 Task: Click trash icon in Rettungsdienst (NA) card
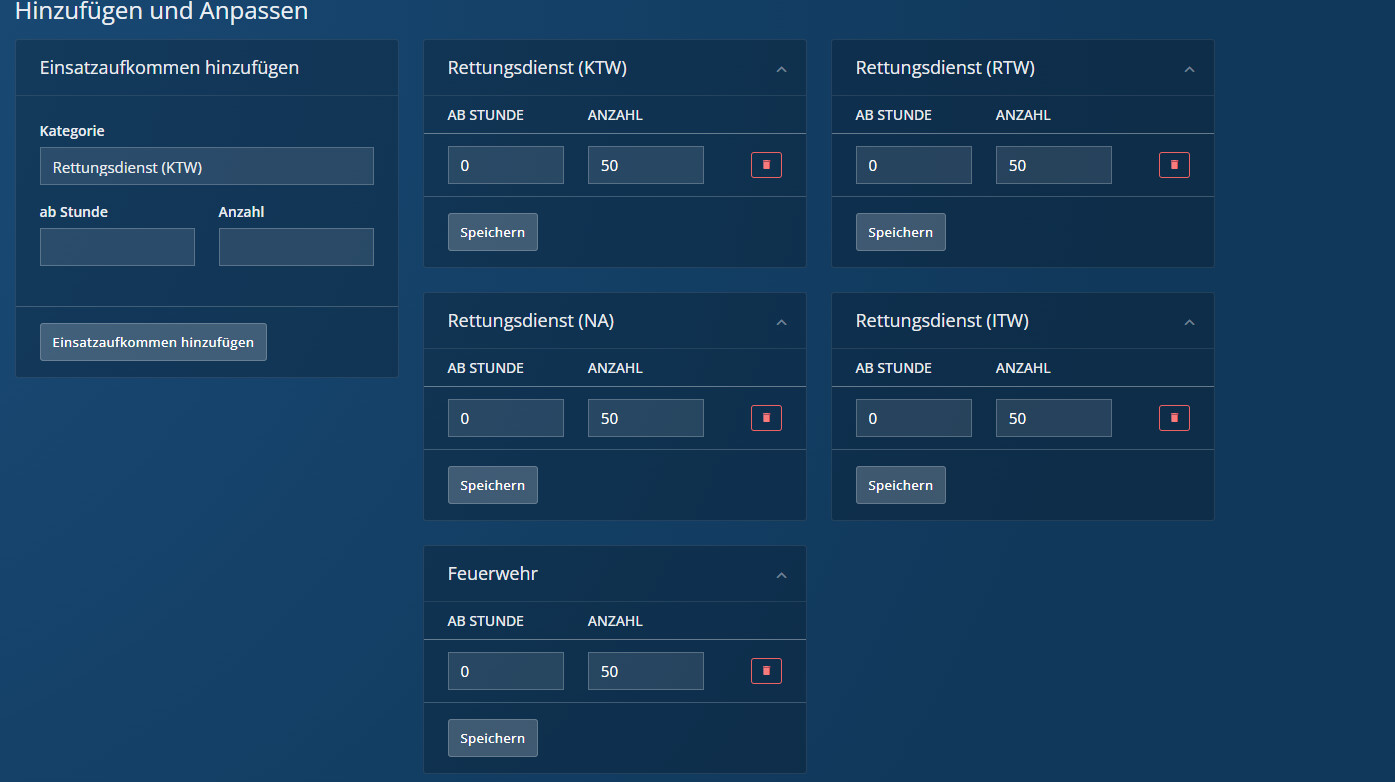766,418
